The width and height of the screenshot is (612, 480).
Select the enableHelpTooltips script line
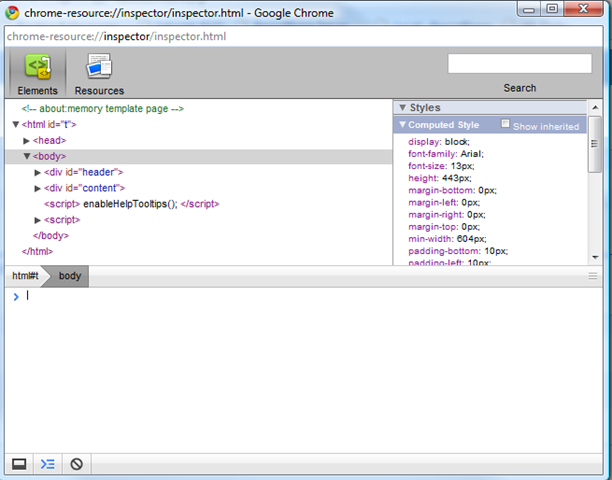coord(132,204)
